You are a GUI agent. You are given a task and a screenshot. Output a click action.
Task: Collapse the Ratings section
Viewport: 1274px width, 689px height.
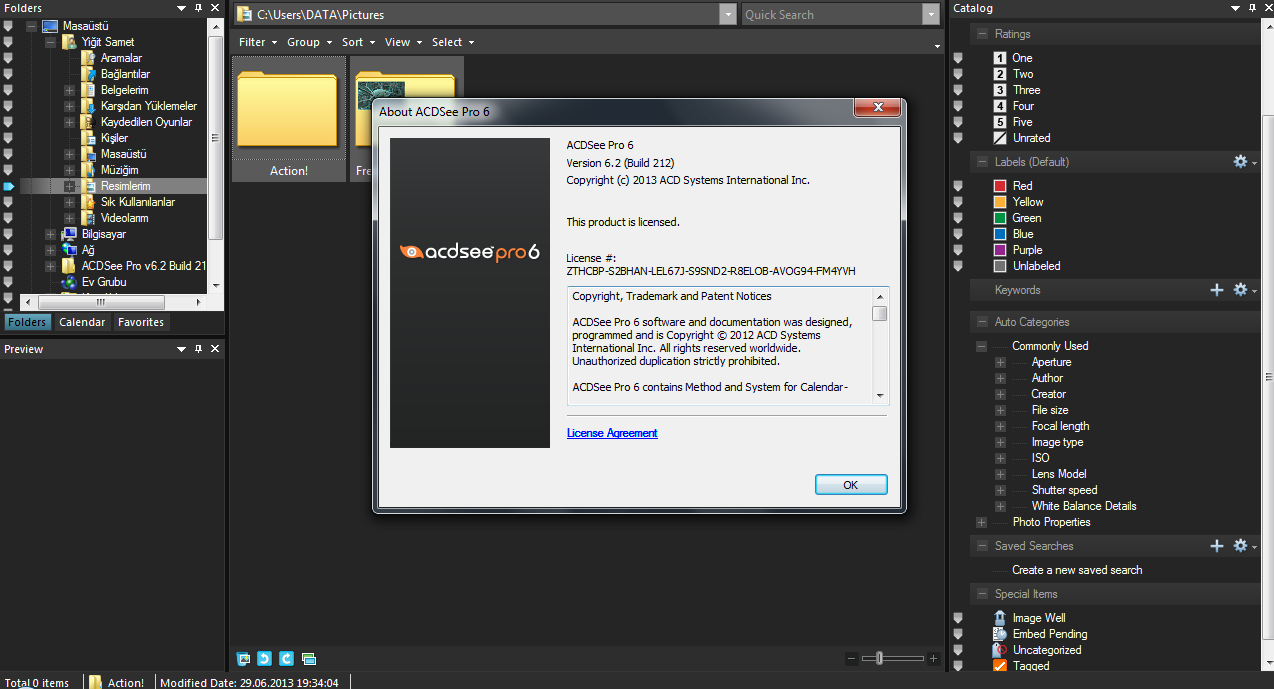point(985,33)
